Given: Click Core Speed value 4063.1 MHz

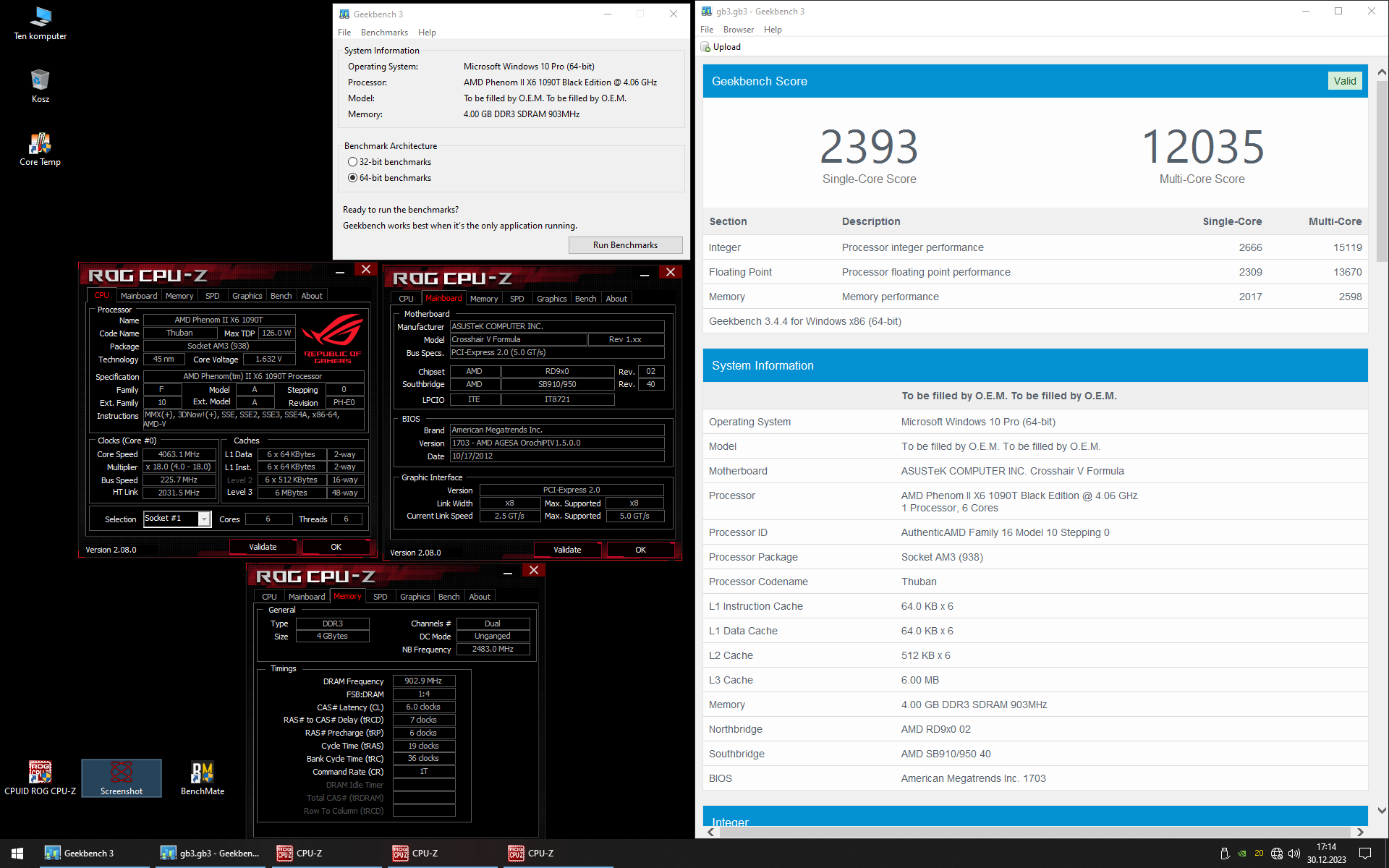Looking at the screenshot, I should [179, 454].
